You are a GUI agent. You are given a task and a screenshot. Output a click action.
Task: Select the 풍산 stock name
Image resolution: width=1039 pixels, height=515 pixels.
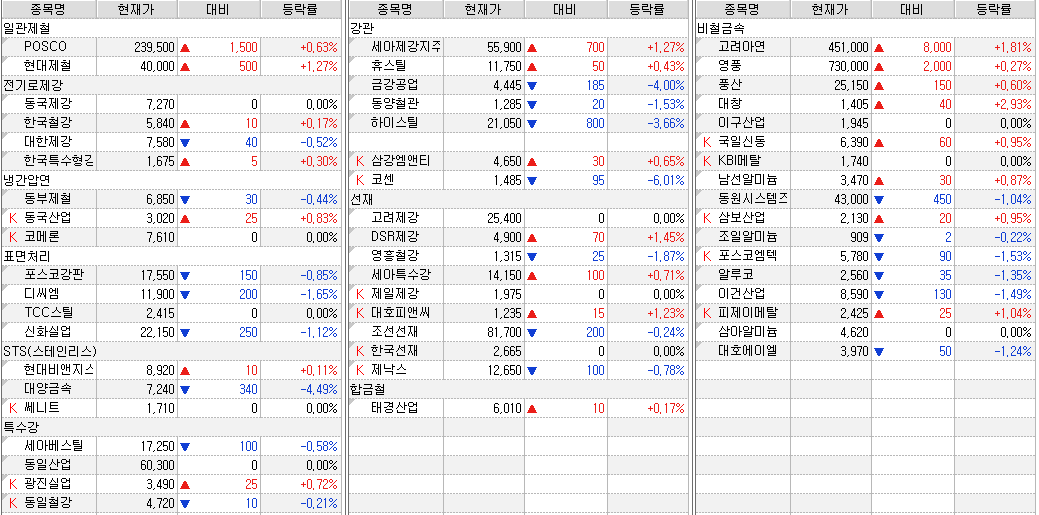(x=730, y=85)
